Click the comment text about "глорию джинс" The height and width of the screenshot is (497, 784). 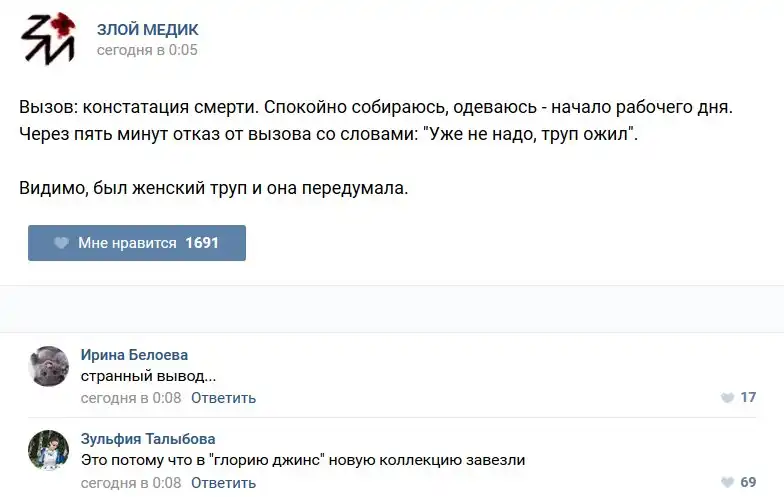coord(303,460)
